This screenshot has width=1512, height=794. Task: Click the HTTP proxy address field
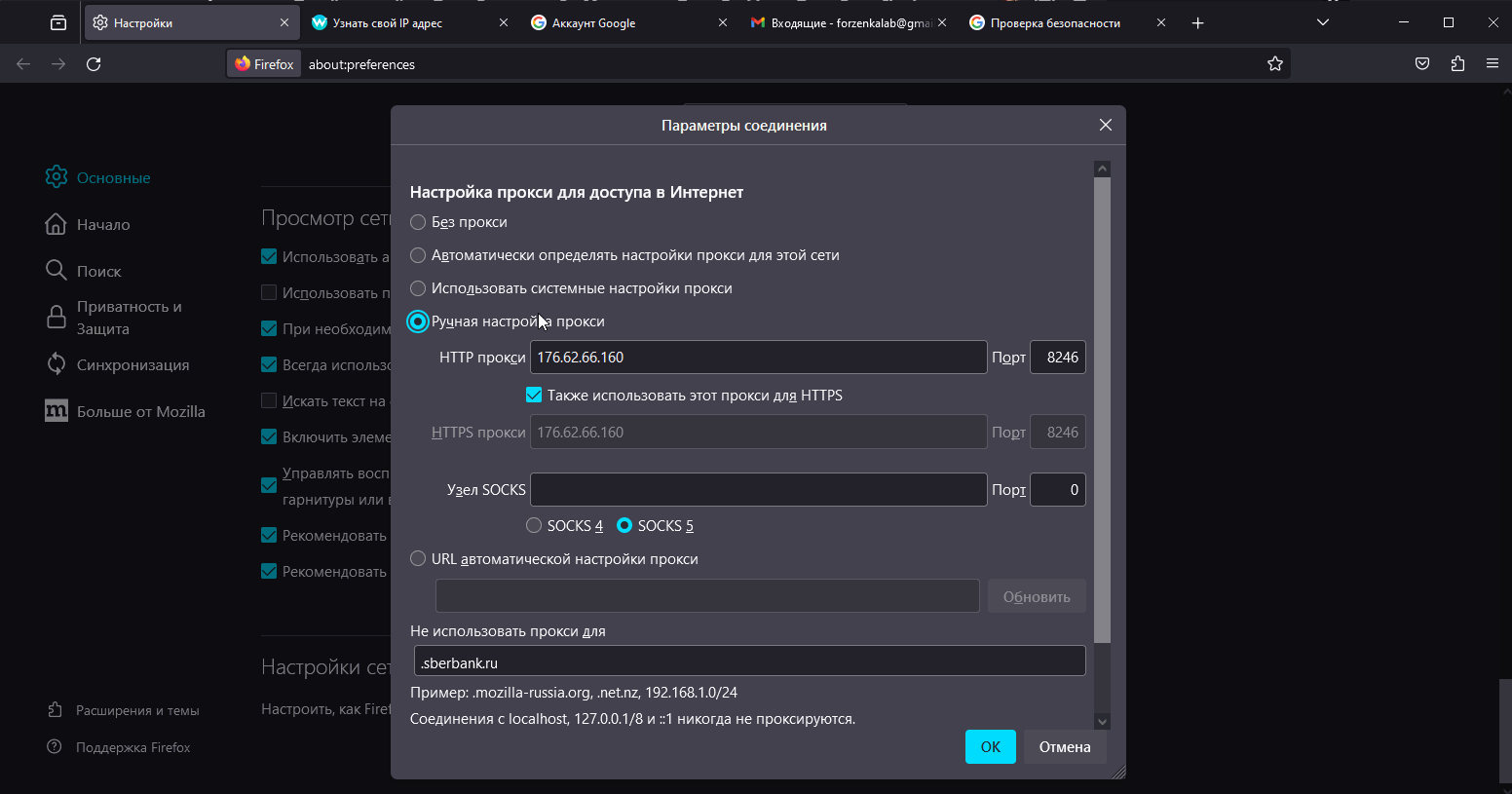point(758,358)
